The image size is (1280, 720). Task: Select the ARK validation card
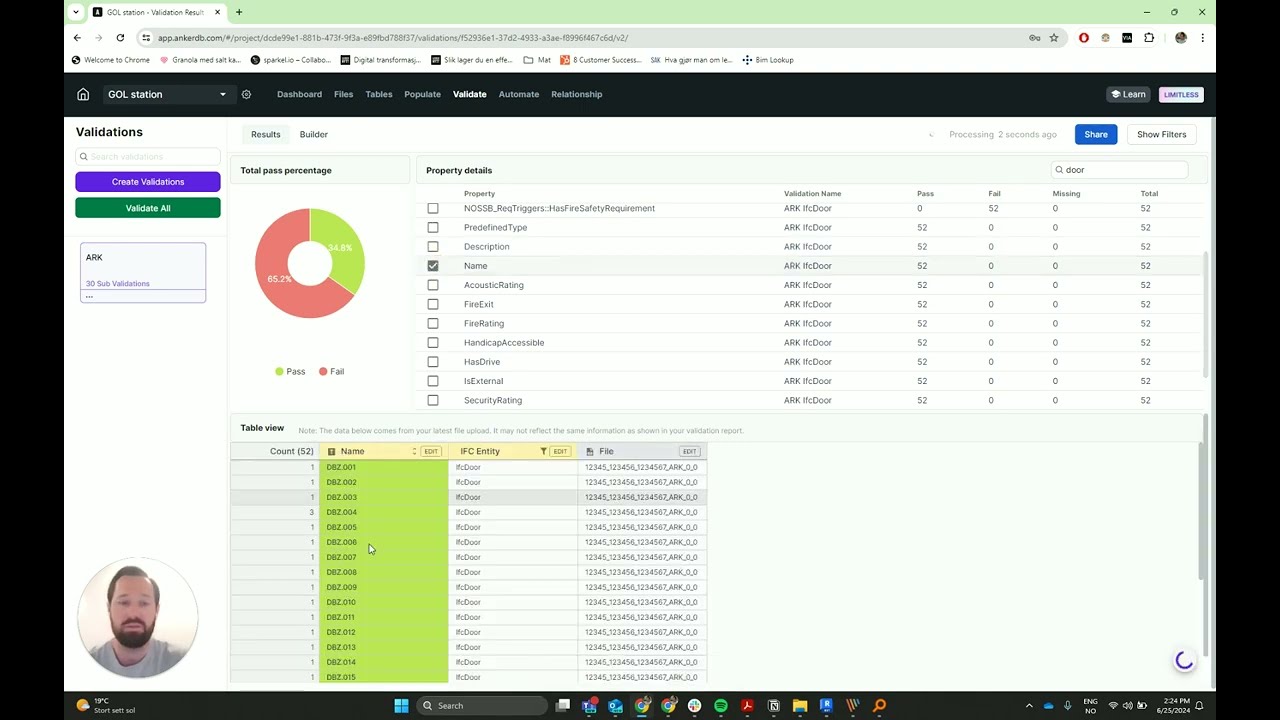(x=143, y=272)
